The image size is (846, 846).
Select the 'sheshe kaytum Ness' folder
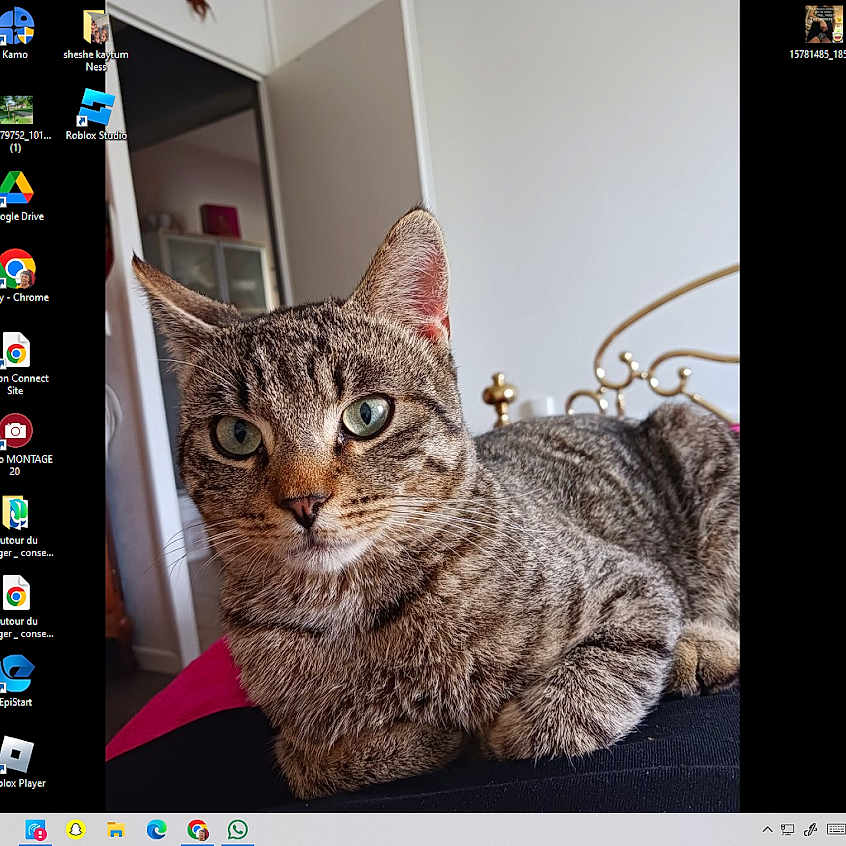pos(96,28)
